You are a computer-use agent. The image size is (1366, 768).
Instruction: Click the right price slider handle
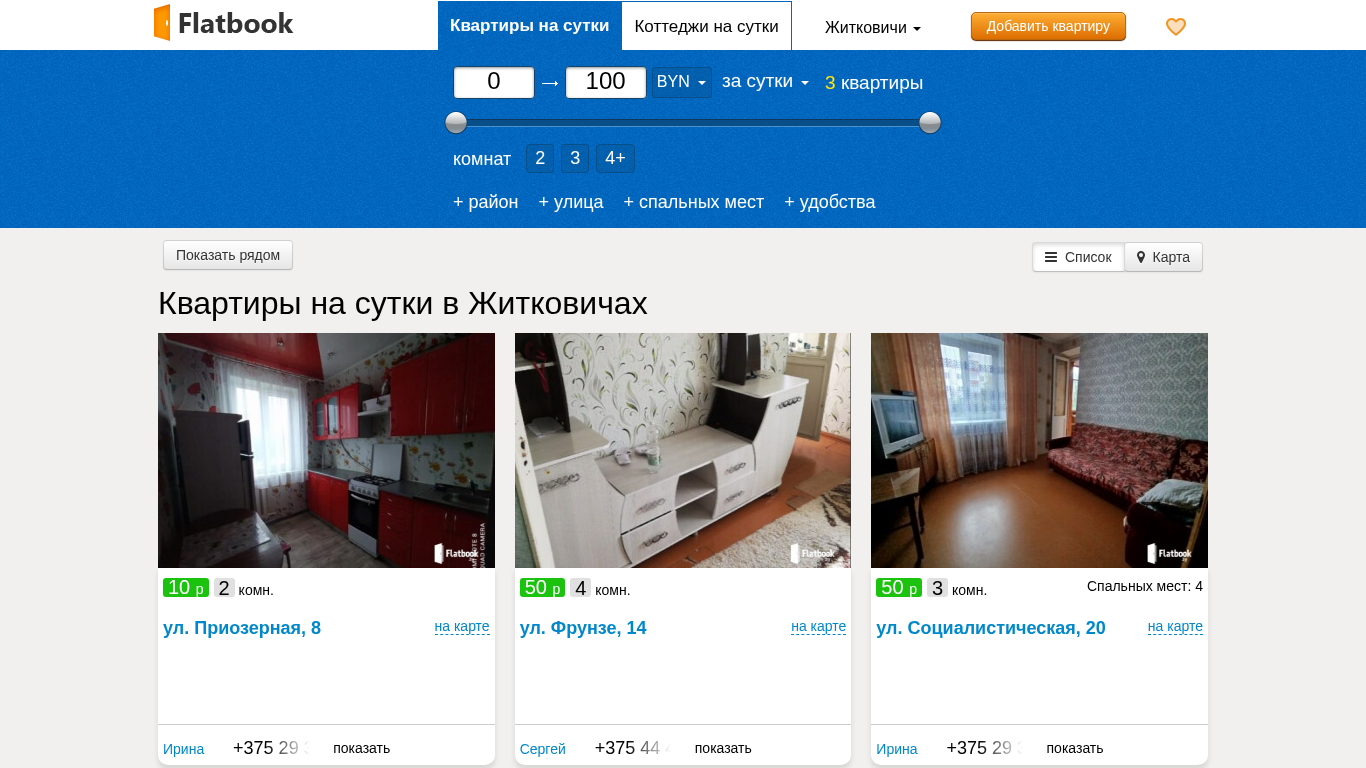coord(930,123)
